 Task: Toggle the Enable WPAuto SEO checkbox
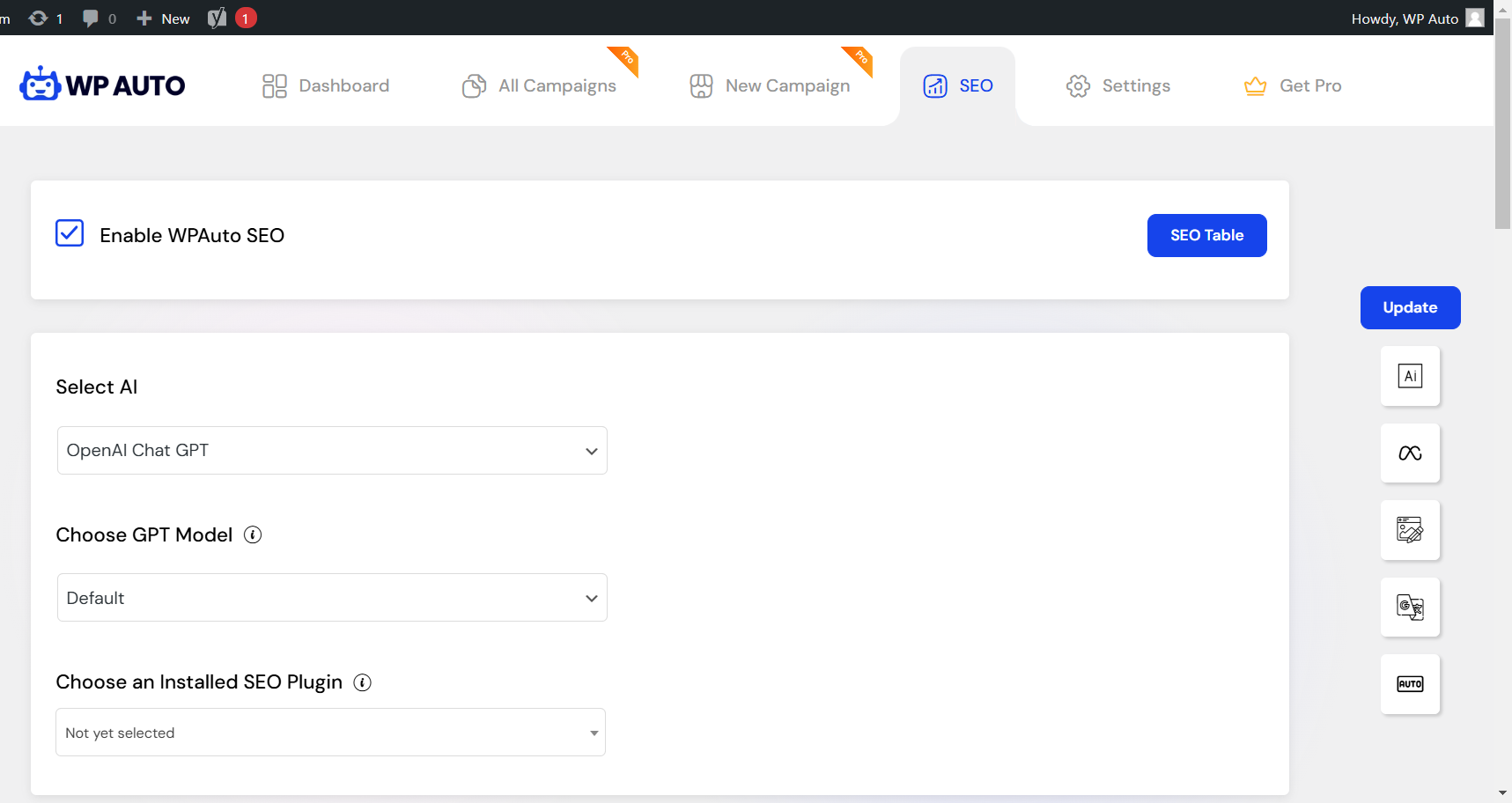[70, 233]
